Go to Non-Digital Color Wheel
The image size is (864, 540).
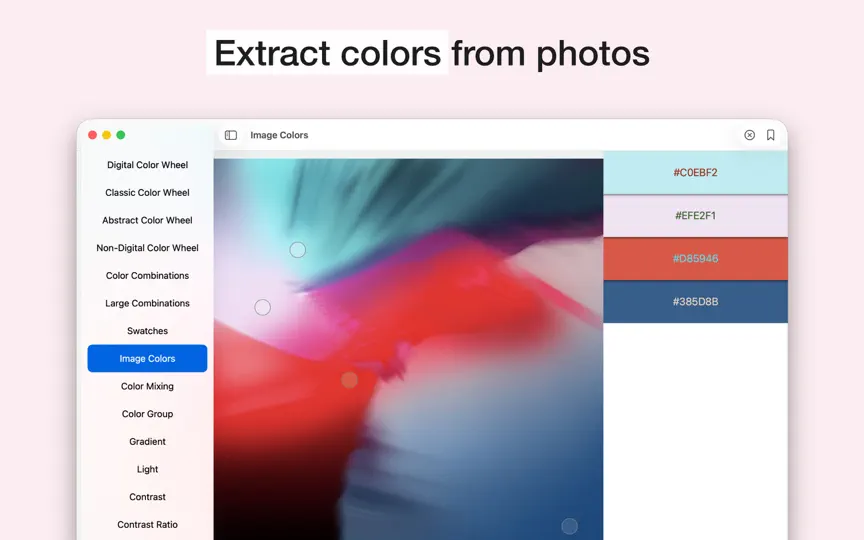pos(147,248)
